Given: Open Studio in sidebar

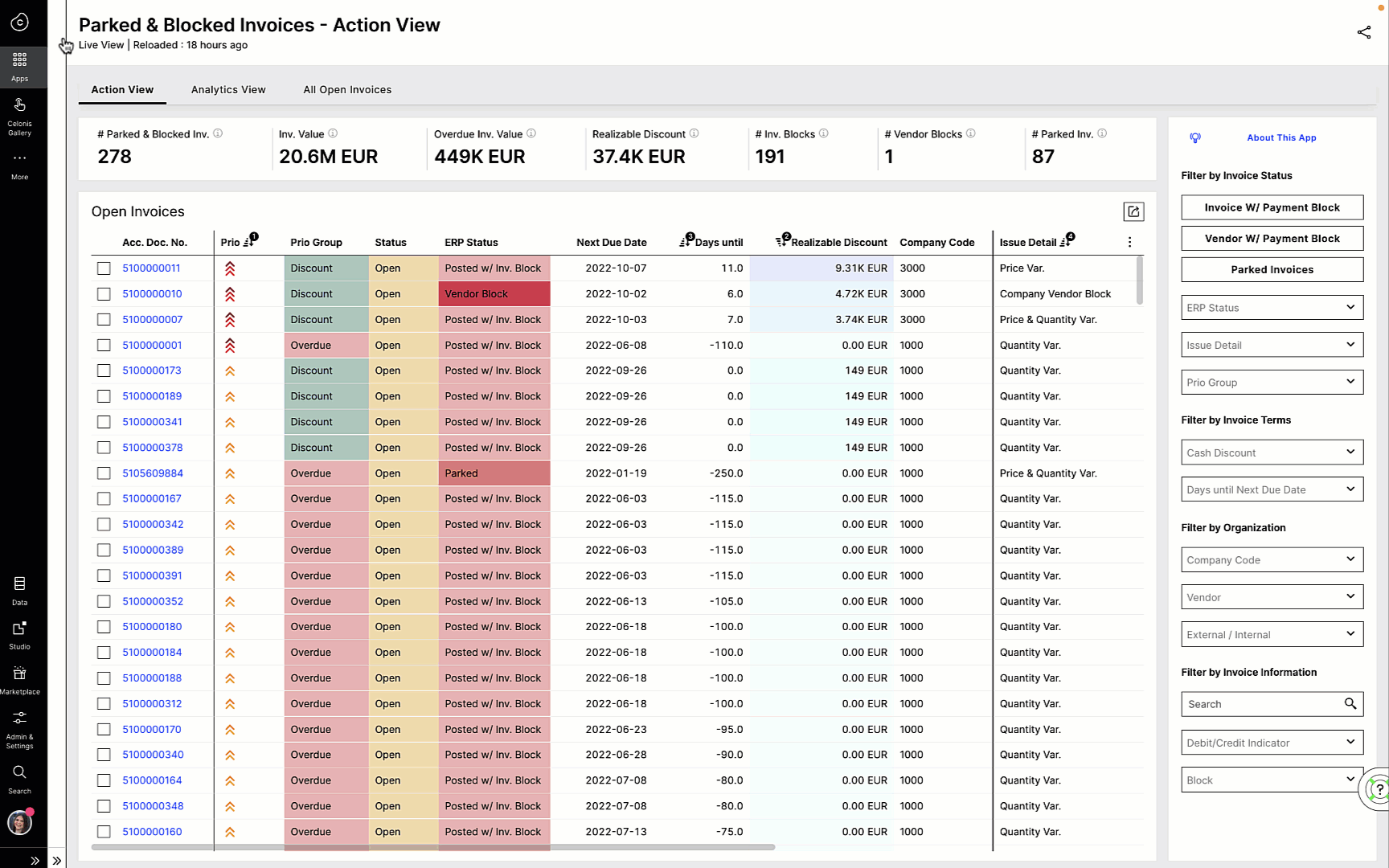Looking at the screenshot, I should click(19, 635).
